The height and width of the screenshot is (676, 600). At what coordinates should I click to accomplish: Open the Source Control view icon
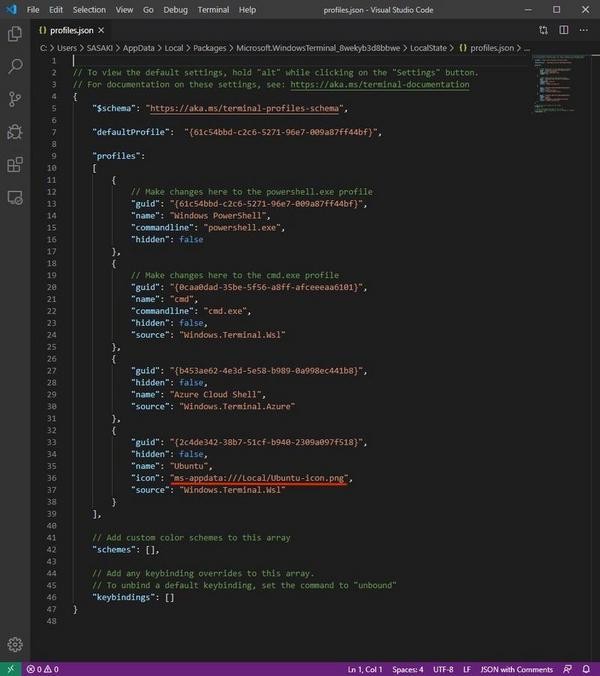tap(15, 99)
